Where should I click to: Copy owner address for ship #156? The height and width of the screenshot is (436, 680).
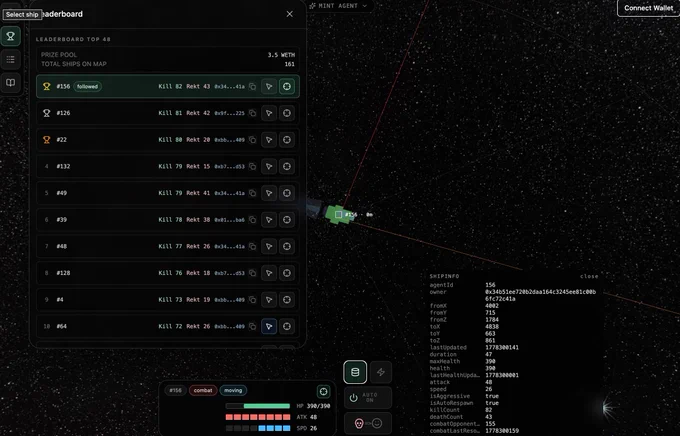[x=252, y=86]
